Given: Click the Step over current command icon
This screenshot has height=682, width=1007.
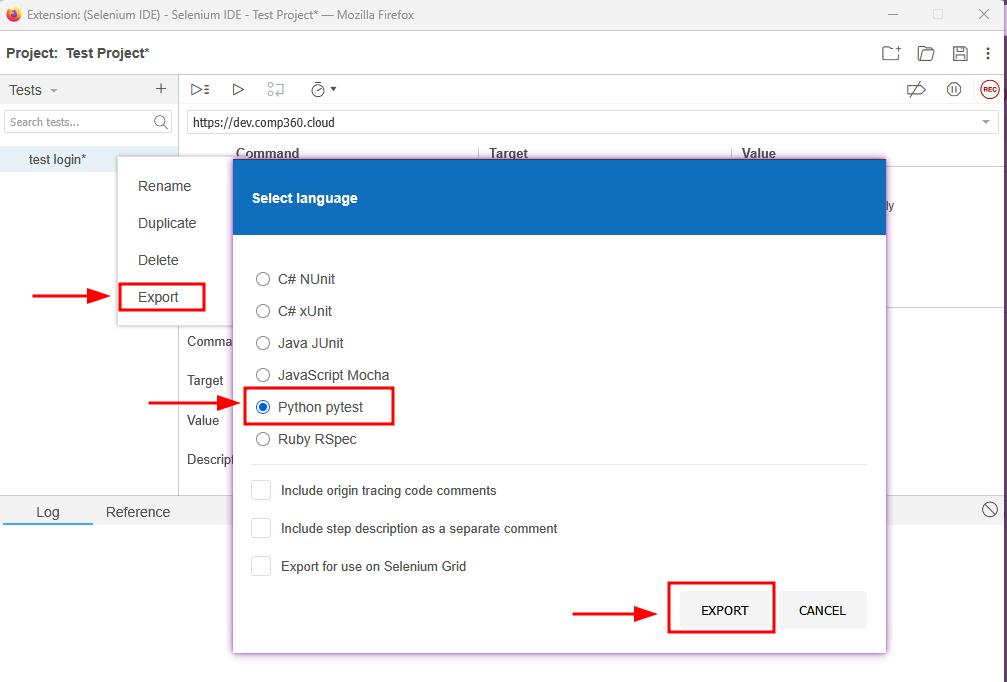Looking at the screenshot, I should coord(276,89).
